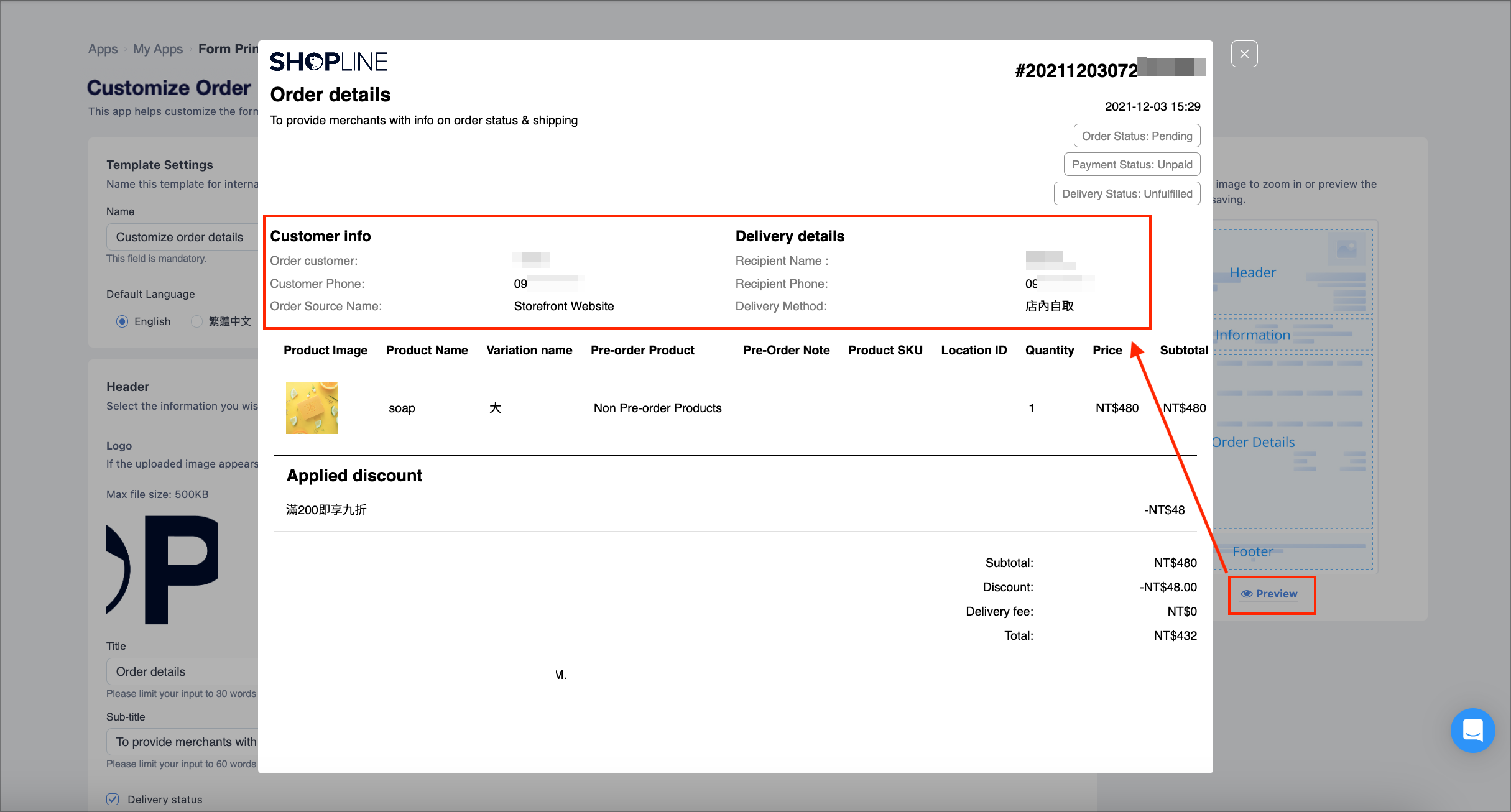
Task: Click the Variation name column header
Action: coord(529,350)
